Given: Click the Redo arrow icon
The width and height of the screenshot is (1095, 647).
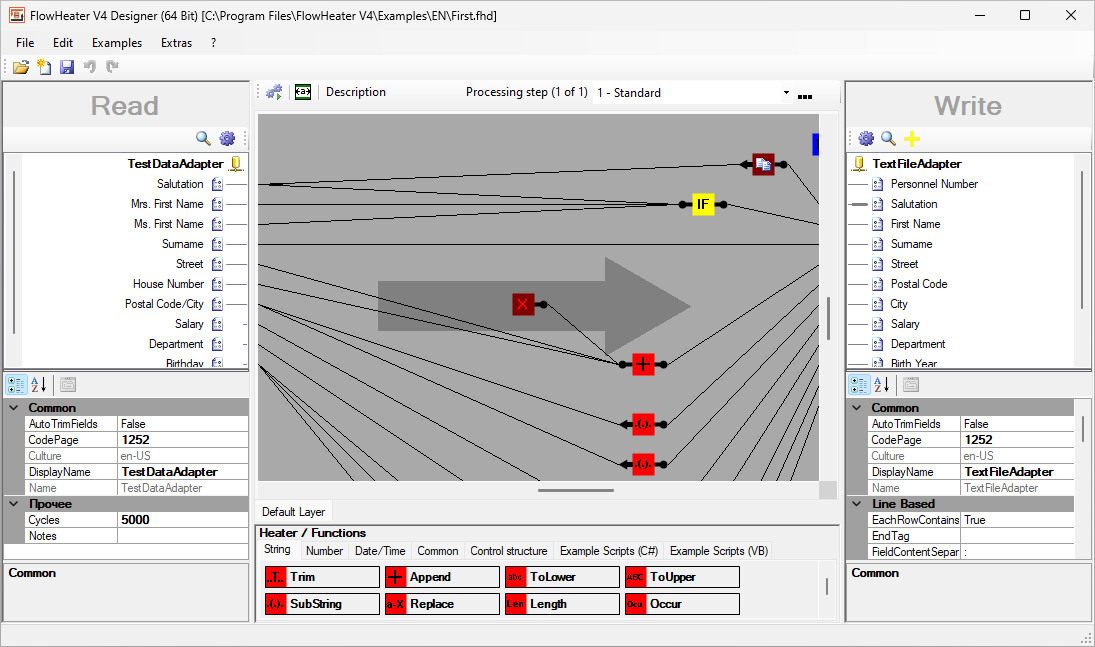Looking at the screenshot, I should (x=112, y=66).
